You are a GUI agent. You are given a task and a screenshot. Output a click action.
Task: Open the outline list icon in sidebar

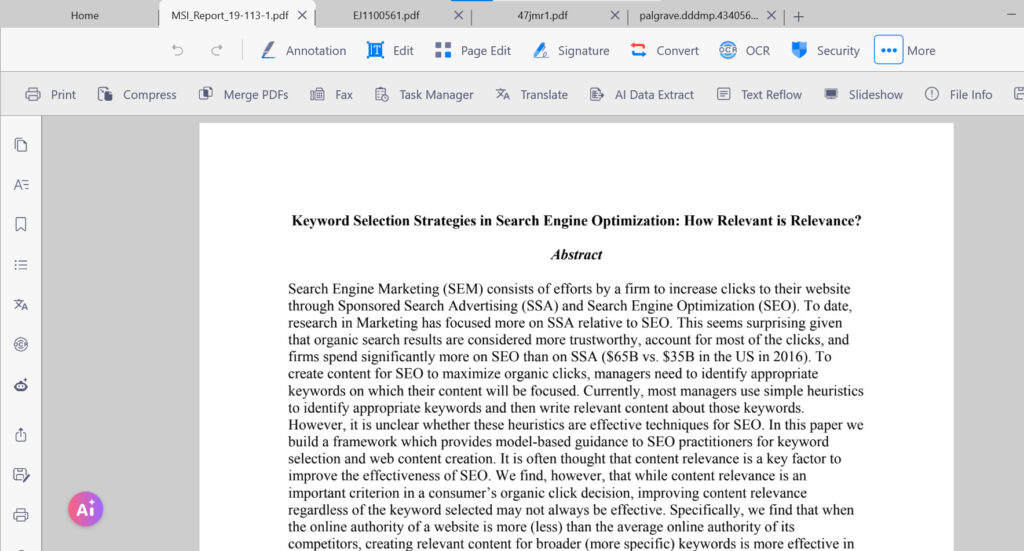(21, 265)
